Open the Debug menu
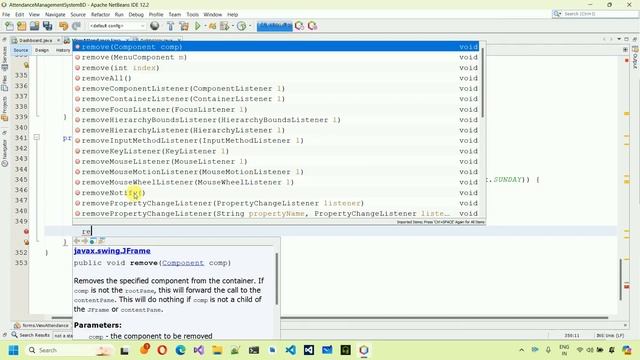 coord(136,14)
